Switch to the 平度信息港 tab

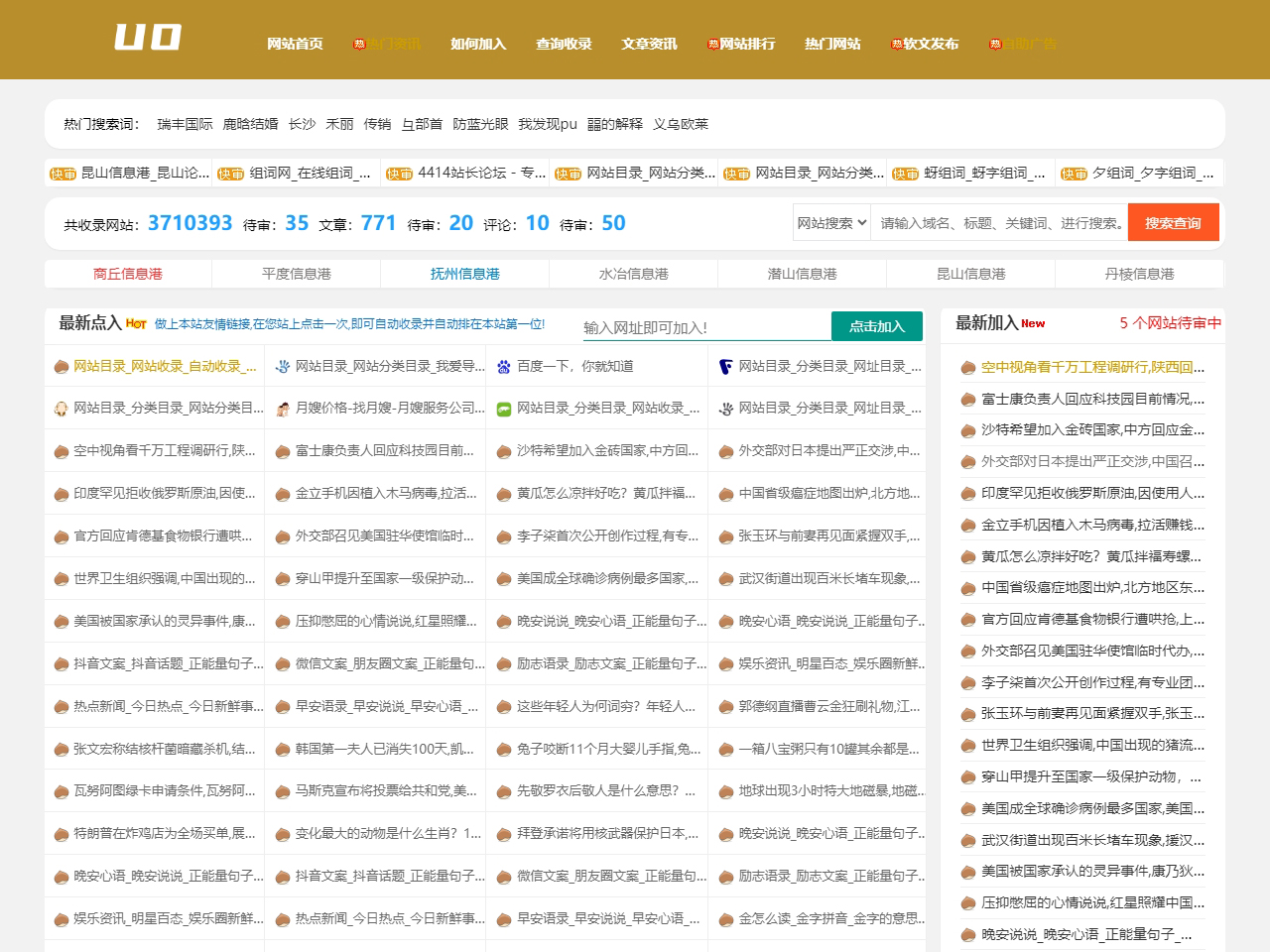[296, 274]
